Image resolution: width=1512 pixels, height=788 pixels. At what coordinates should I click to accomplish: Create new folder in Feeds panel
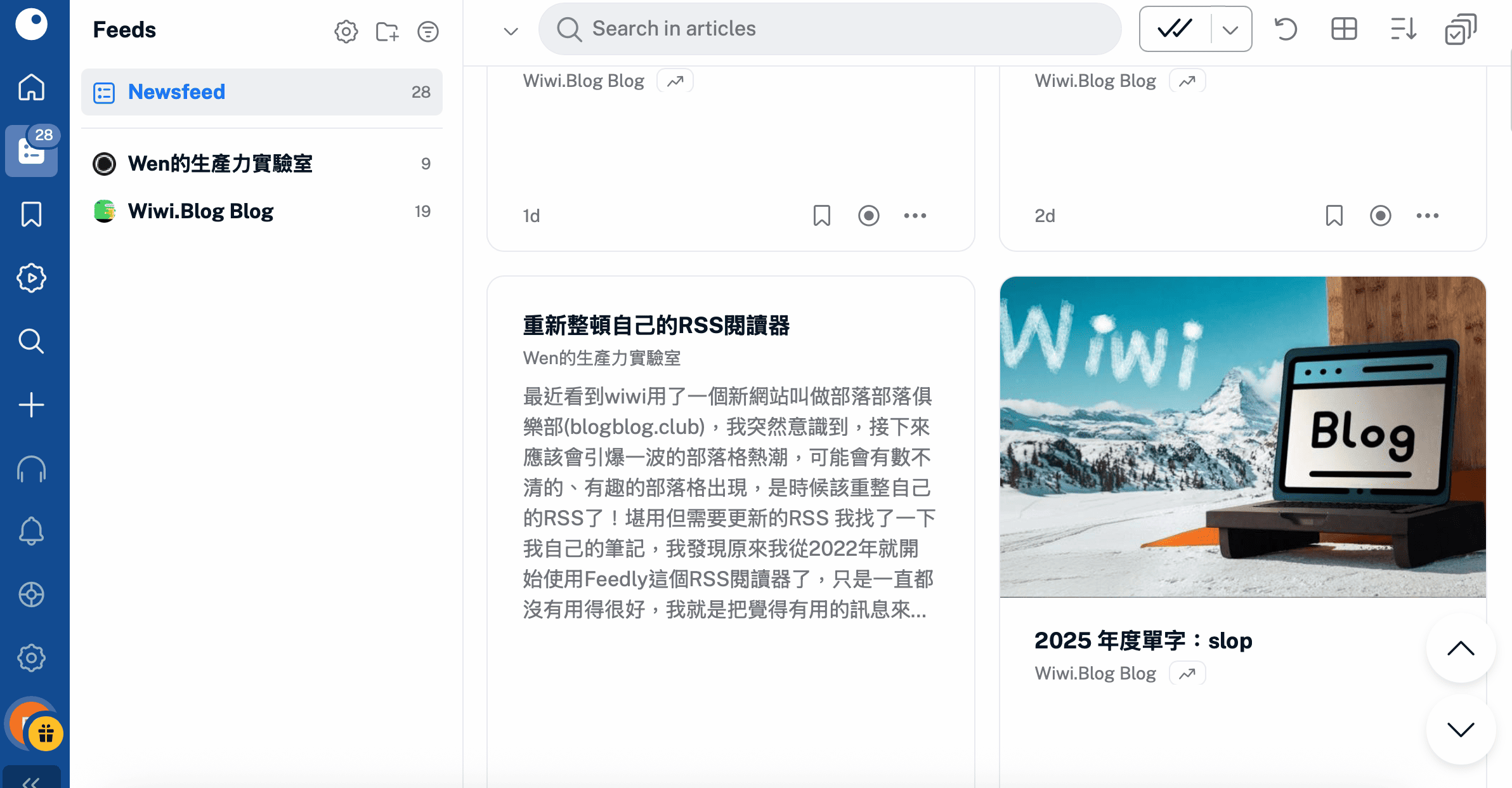[387, 31]
